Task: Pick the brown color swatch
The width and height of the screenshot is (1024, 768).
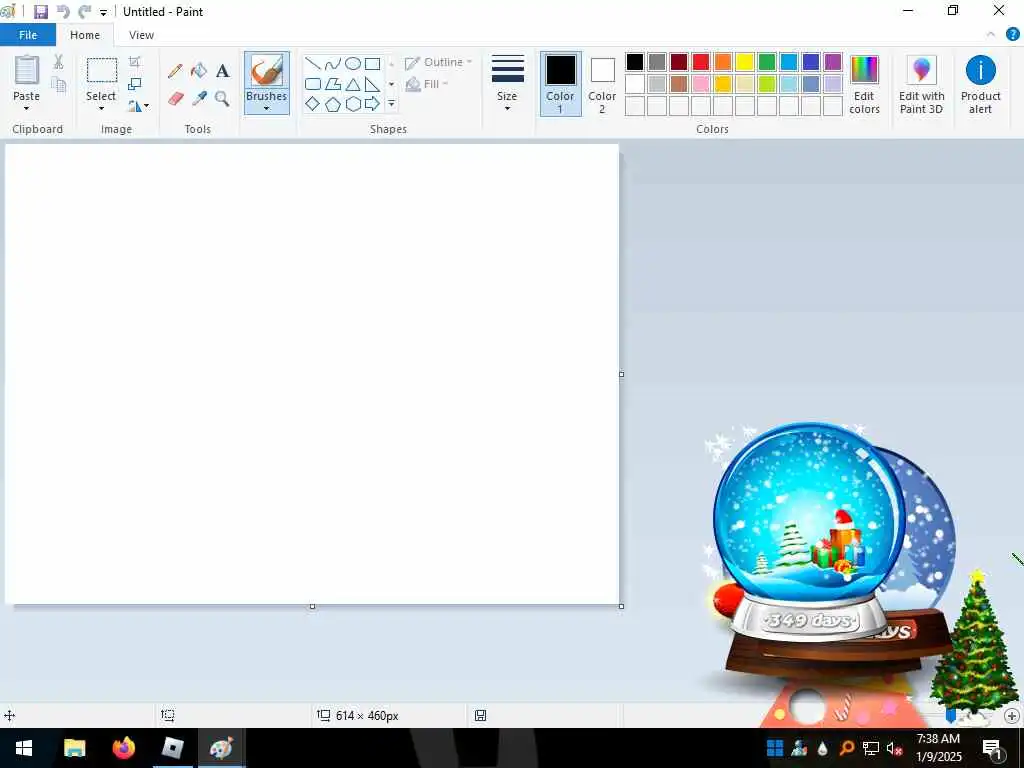Action: (679, 84)
